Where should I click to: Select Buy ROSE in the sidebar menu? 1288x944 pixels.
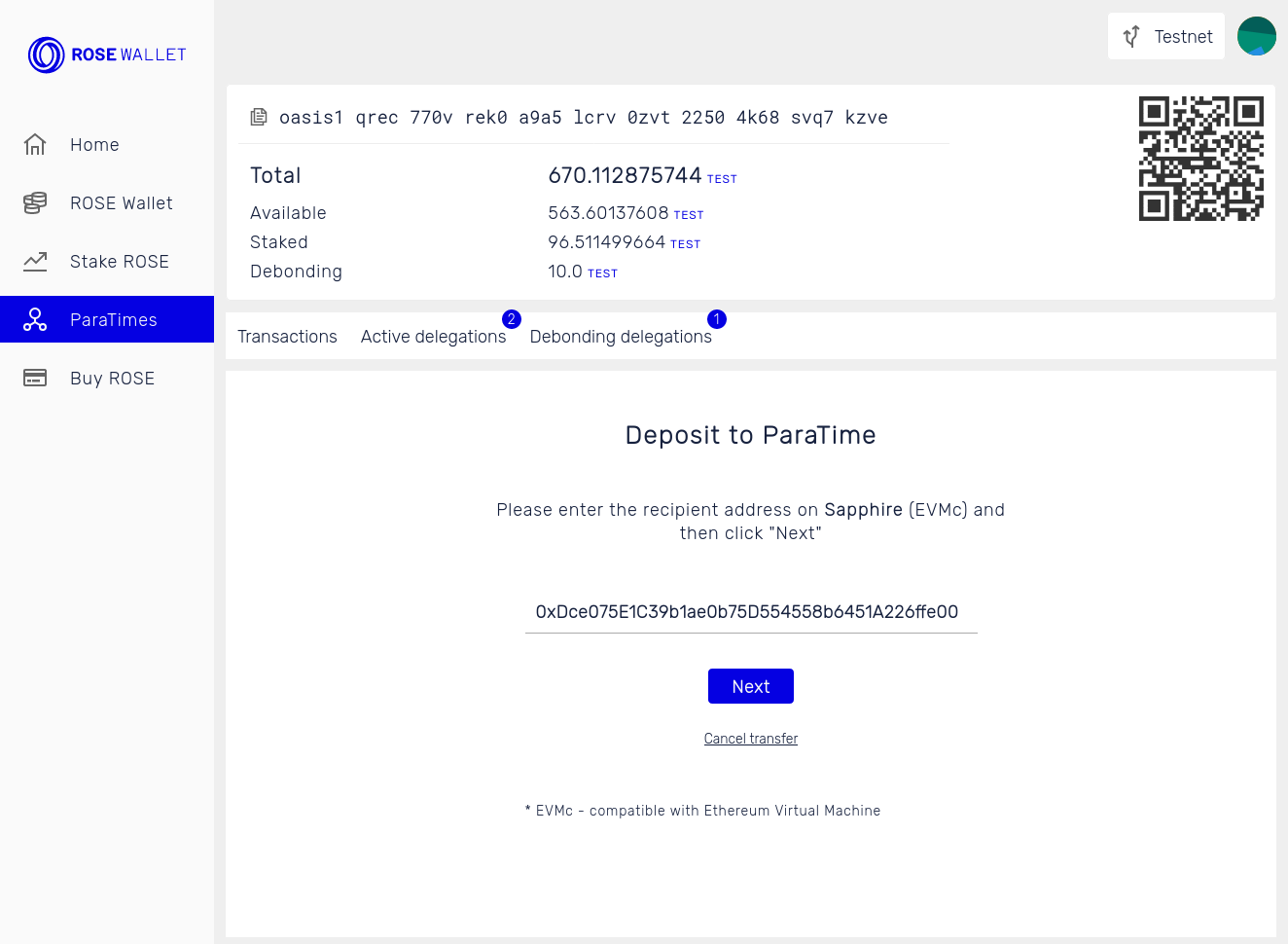112,378
